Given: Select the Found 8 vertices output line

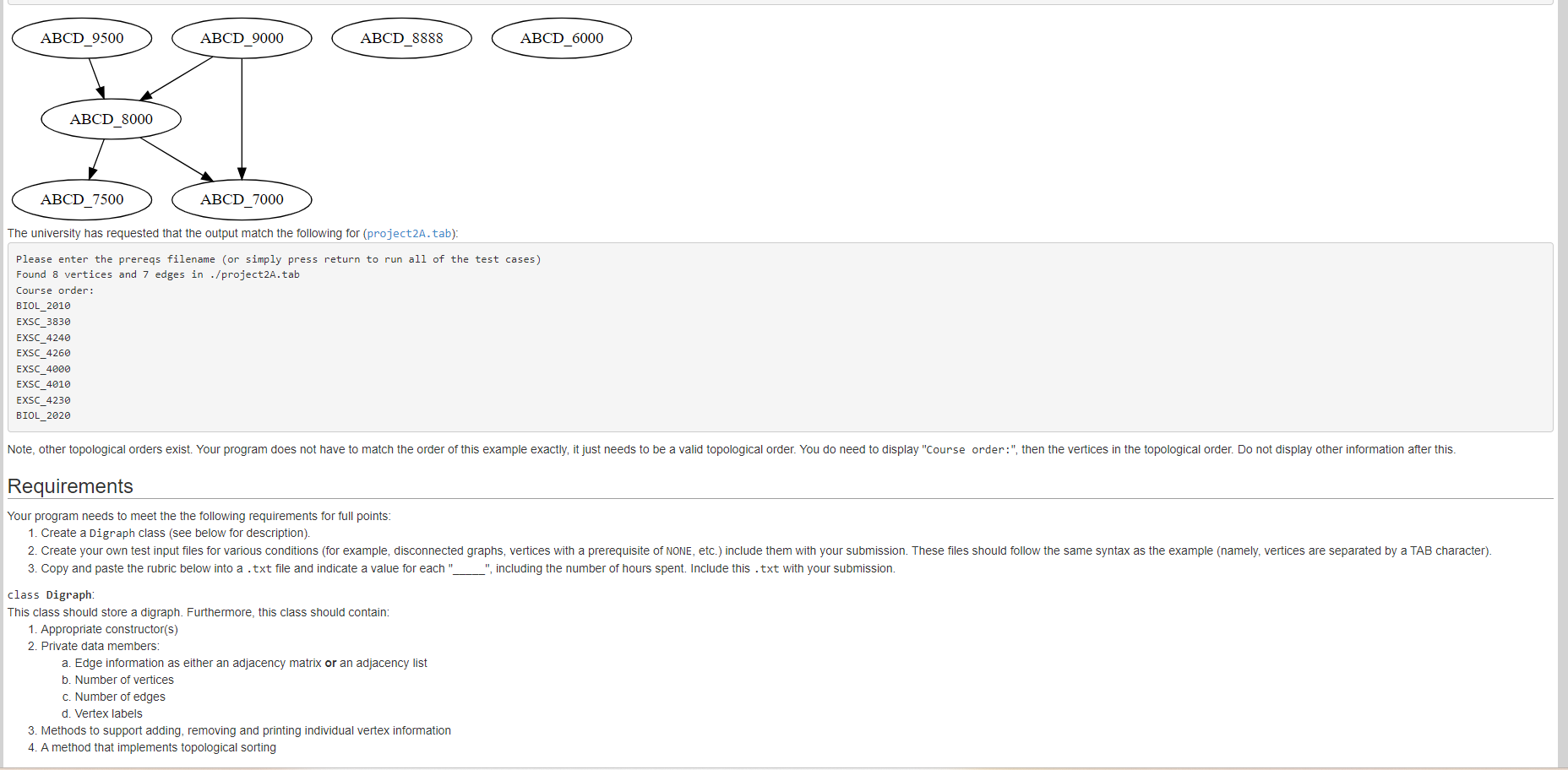Looking at the screenshot, I should coord(157,274).
